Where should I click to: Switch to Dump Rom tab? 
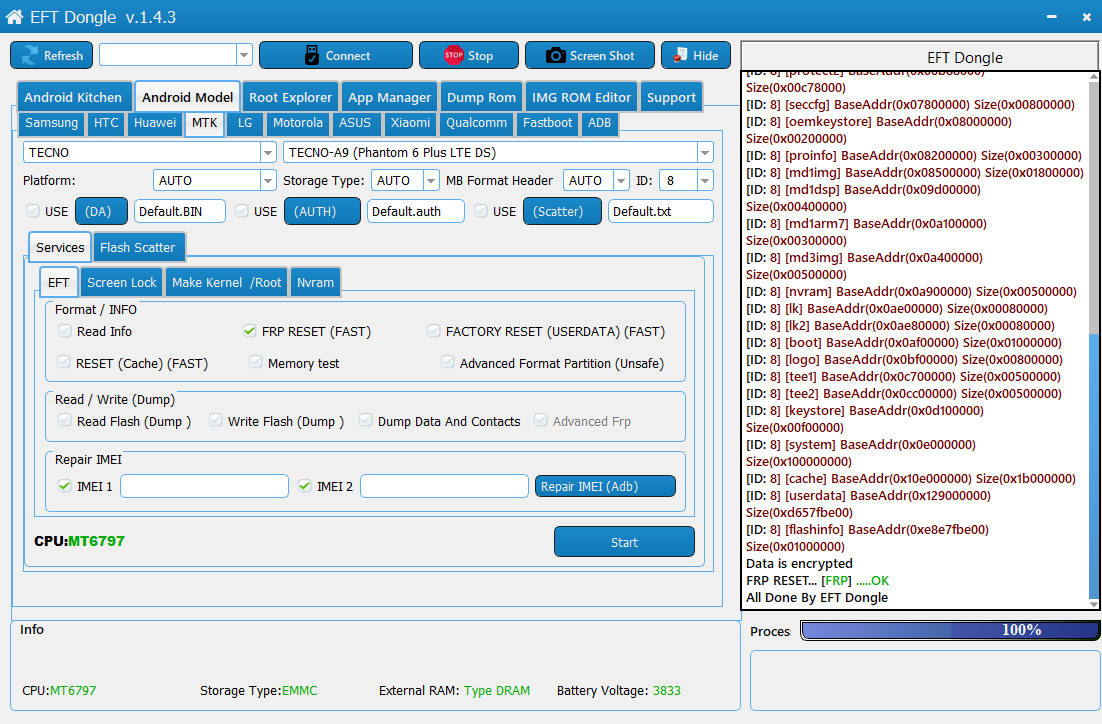coord(481,98)
